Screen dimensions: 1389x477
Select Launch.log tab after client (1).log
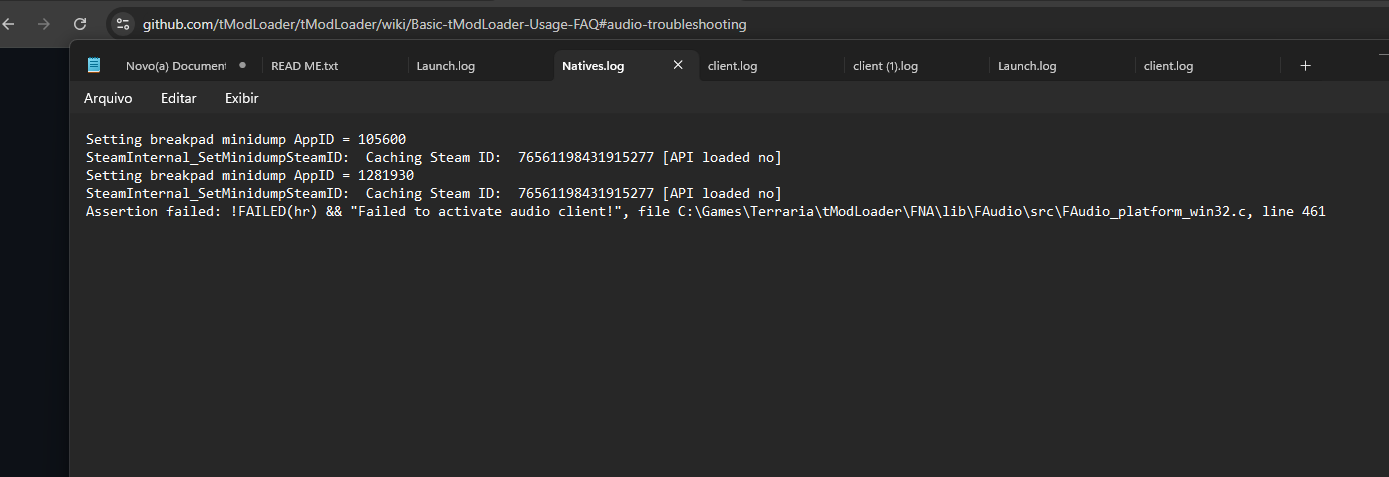[1027, 66]
